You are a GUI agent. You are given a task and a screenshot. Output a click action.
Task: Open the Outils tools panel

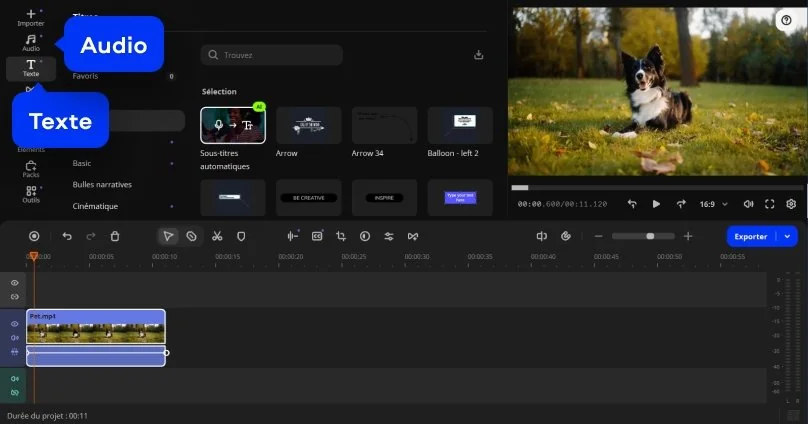tap(31, 194)
